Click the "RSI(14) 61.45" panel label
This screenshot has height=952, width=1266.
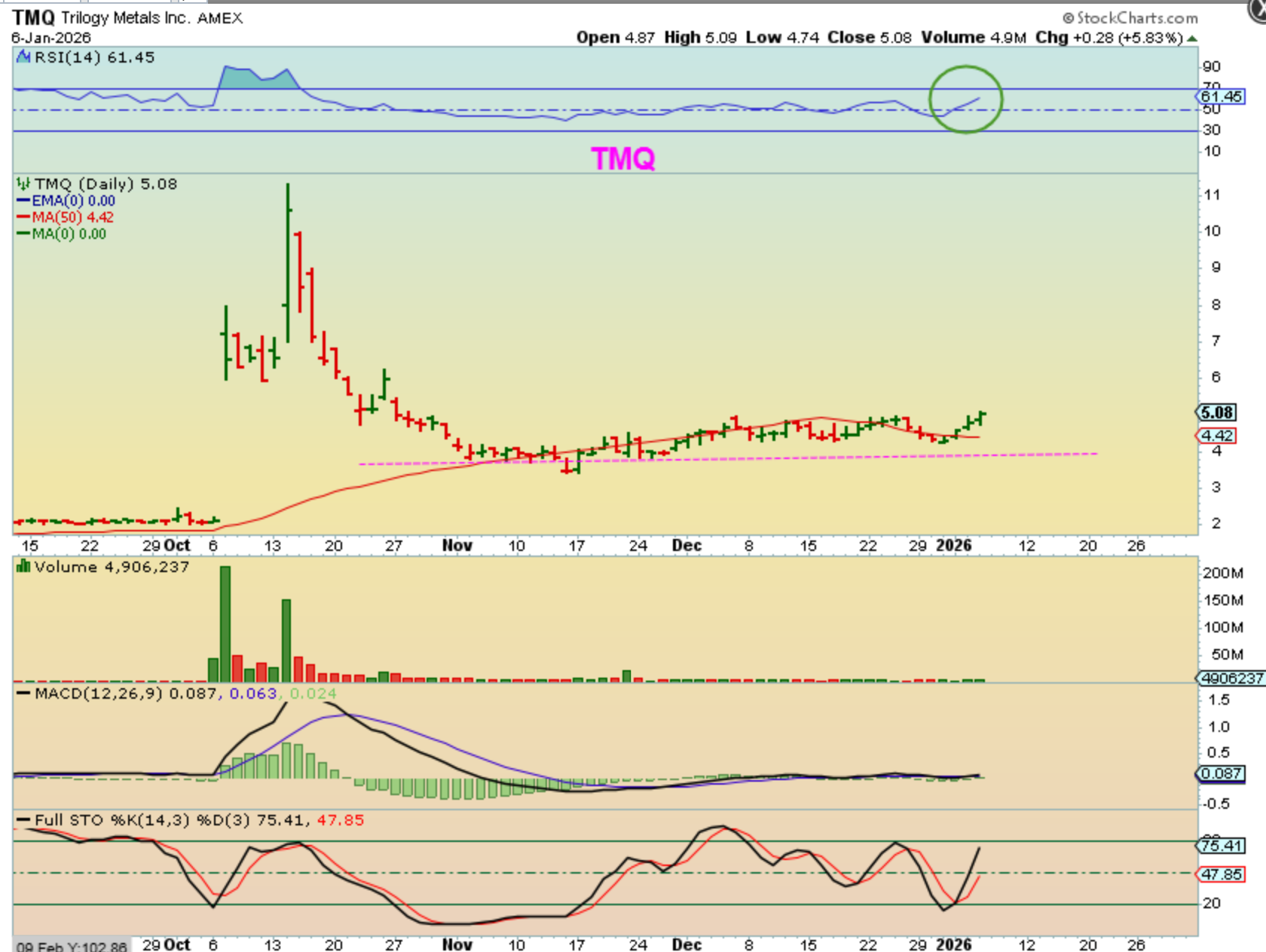[94, 57]
